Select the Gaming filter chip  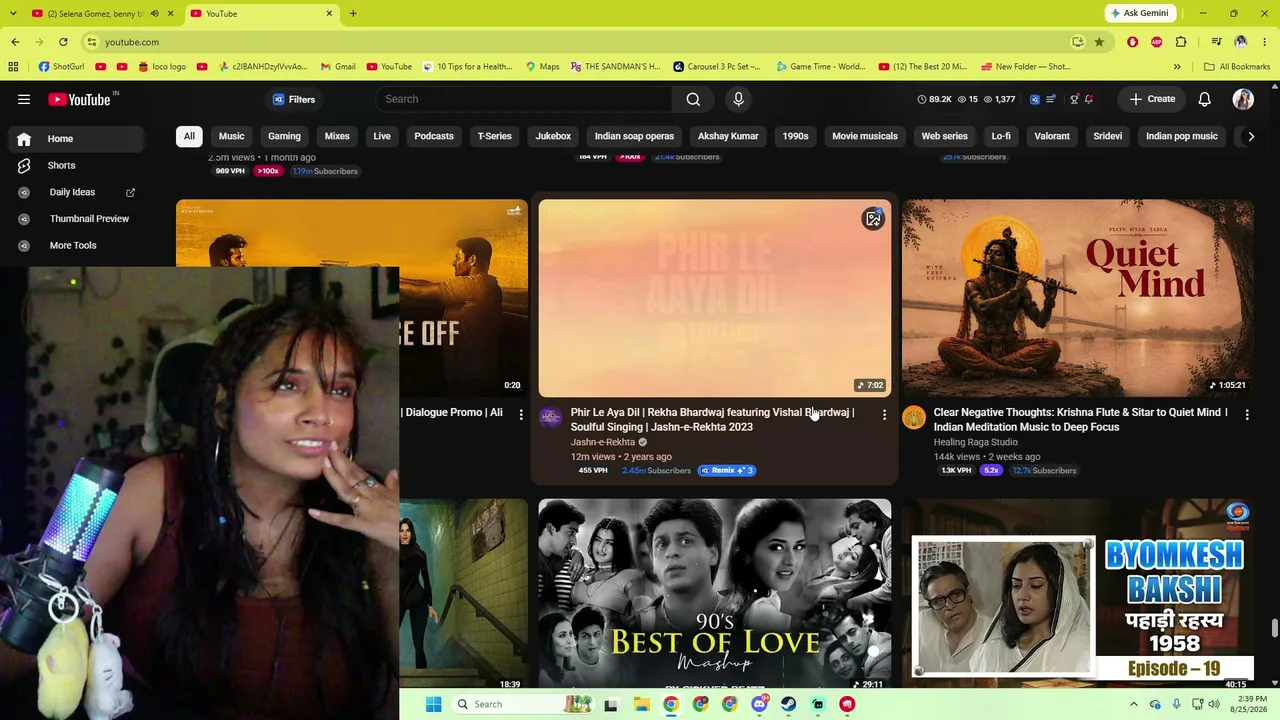click(284, 136)
